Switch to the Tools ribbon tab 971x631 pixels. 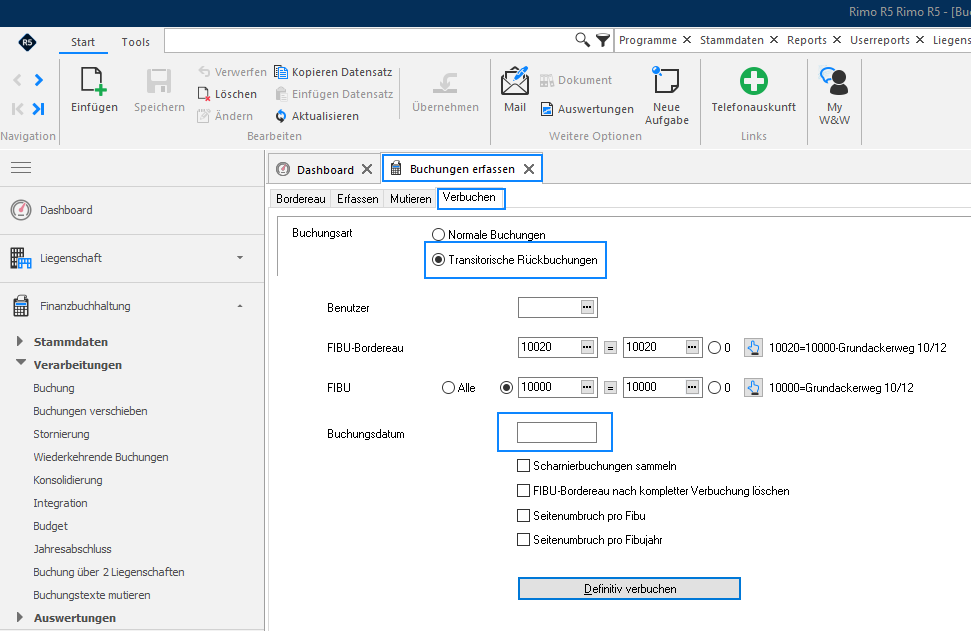[x=136, y=42]
